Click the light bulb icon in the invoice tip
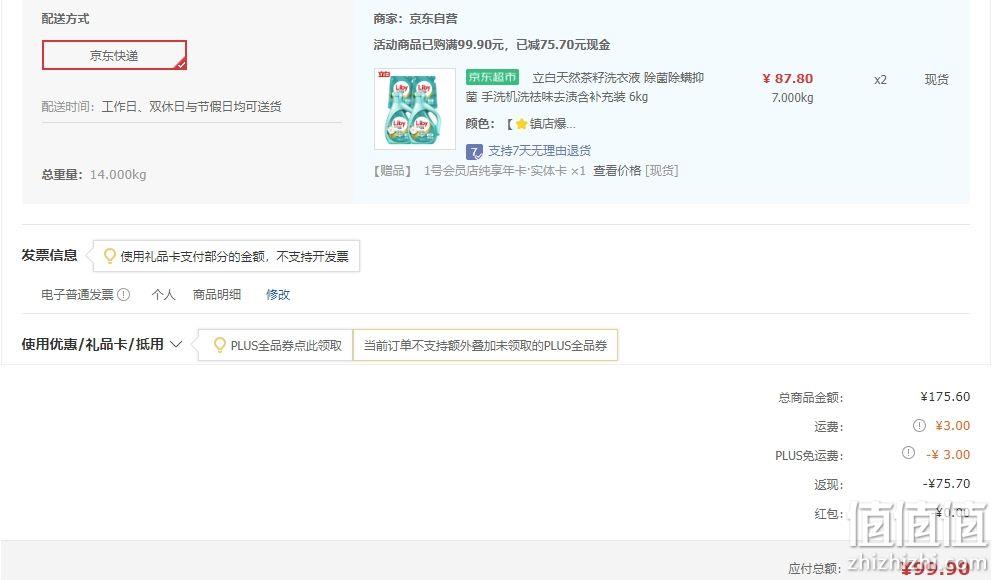The image size is (997, 580). pos(109,256)
